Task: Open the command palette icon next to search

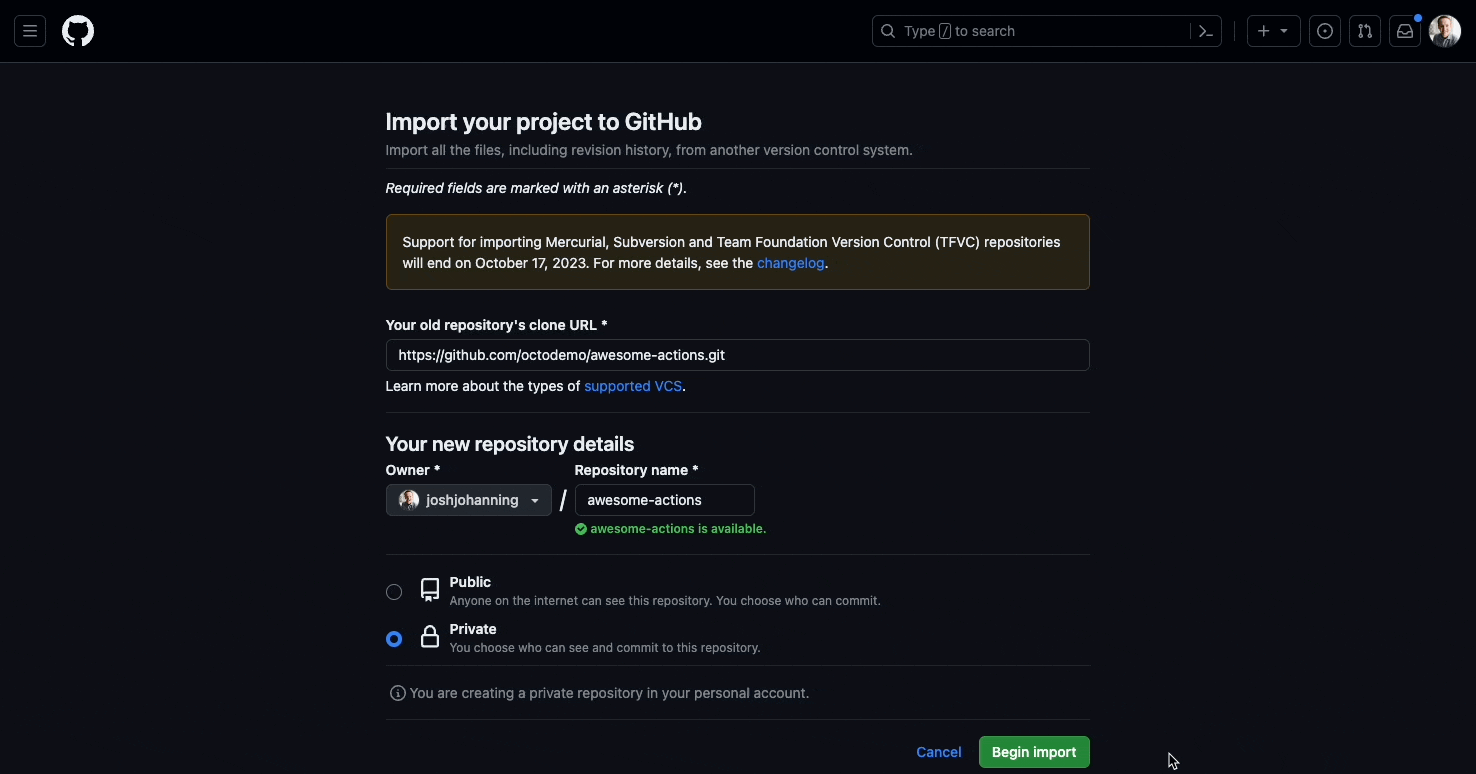Action: coord(1205,31)
